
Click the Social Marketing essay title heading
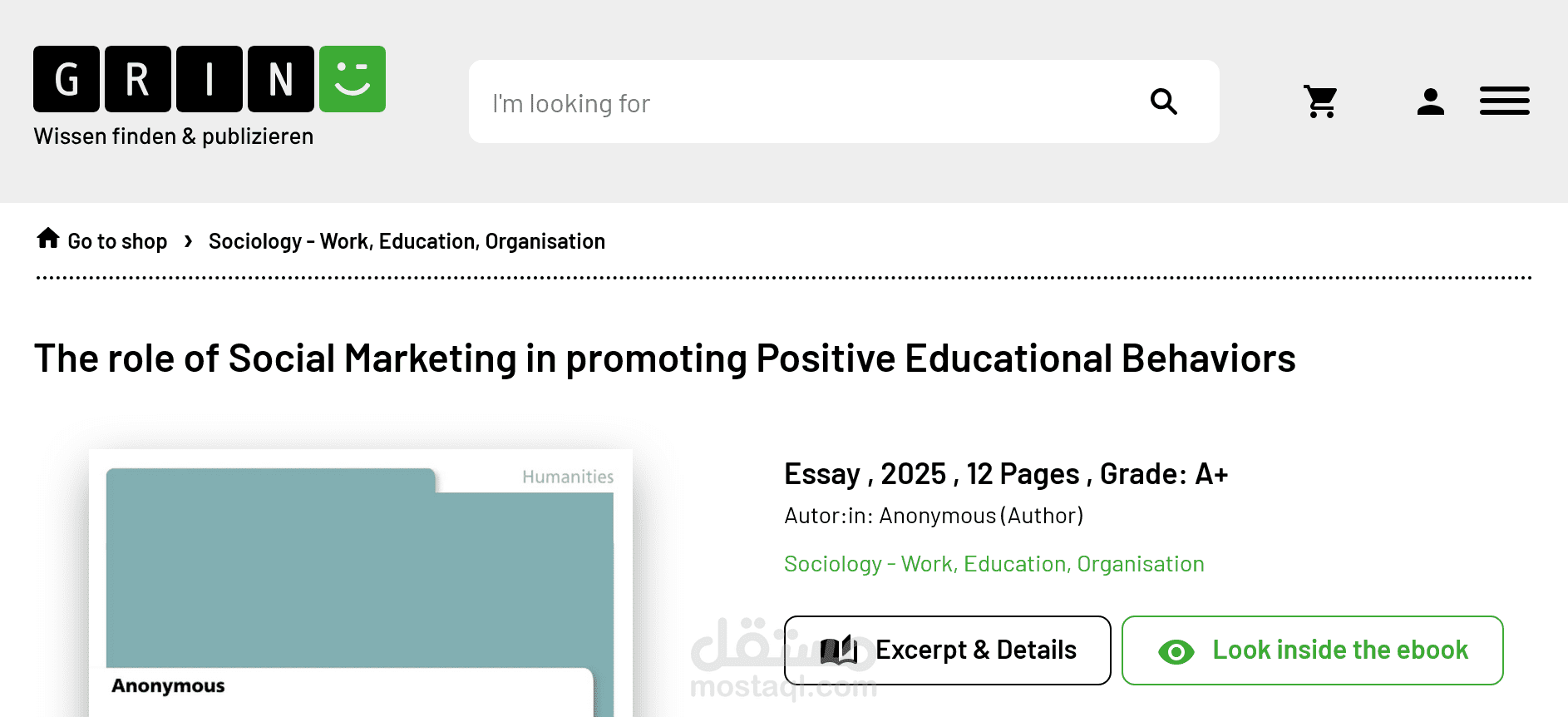664,358
